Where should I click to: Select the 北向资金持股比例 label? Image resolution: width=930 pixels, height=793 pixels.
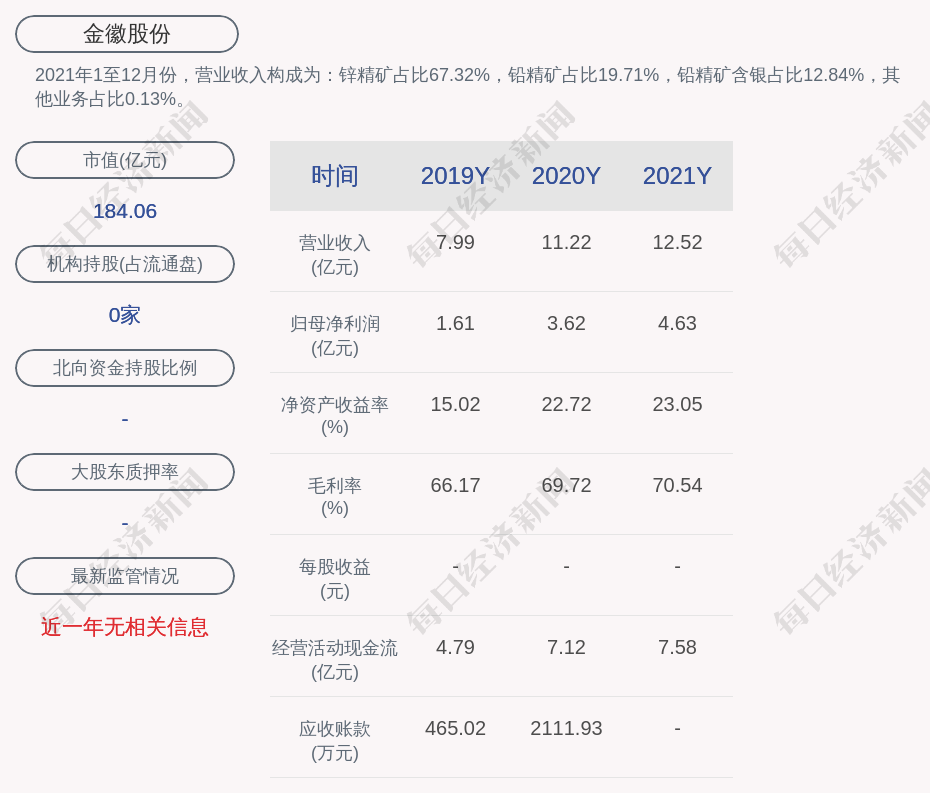(x=125, y=368)
